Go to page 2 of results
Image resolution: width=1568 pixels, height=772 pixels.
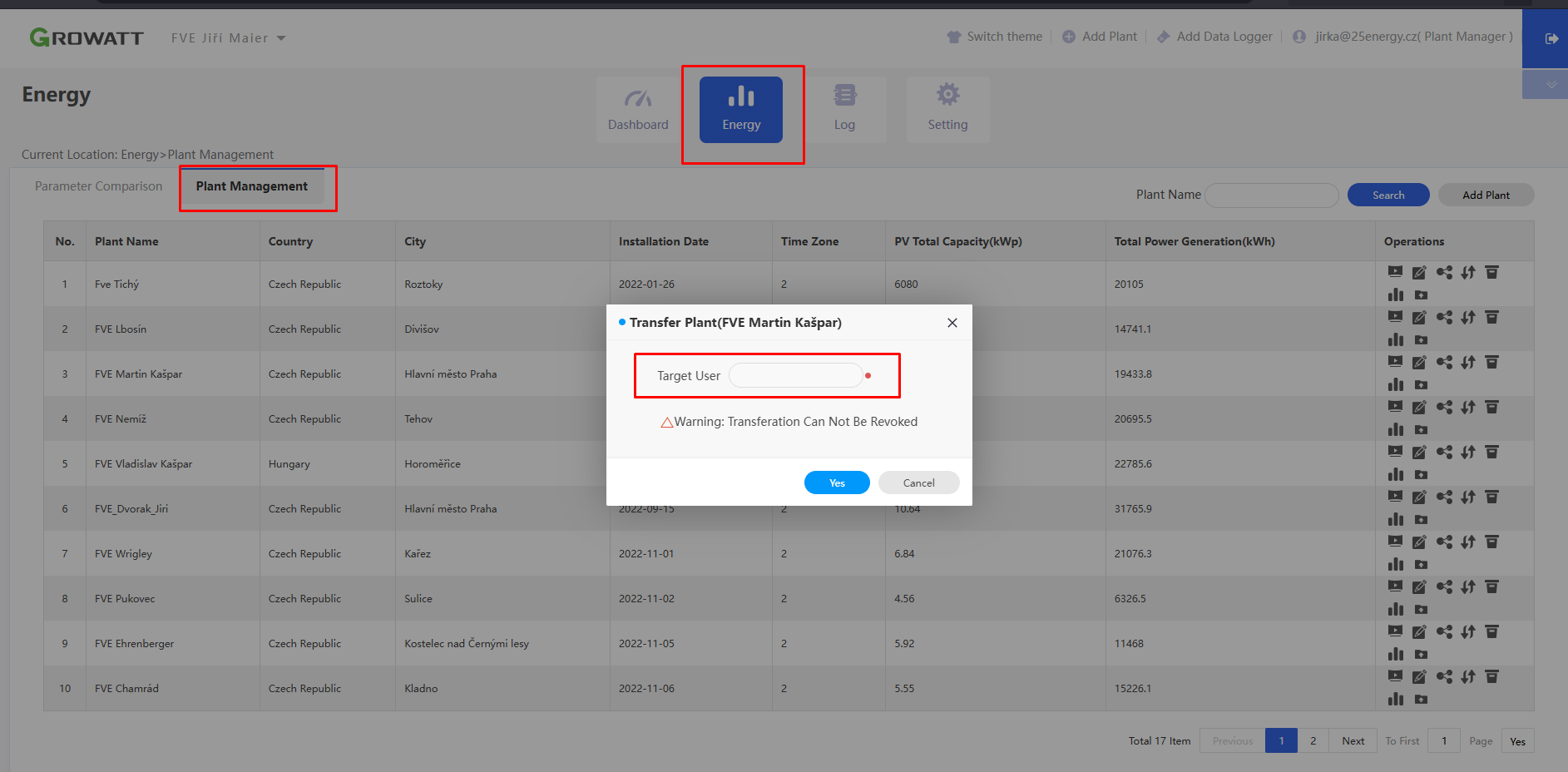click(x=1313, y=741)
